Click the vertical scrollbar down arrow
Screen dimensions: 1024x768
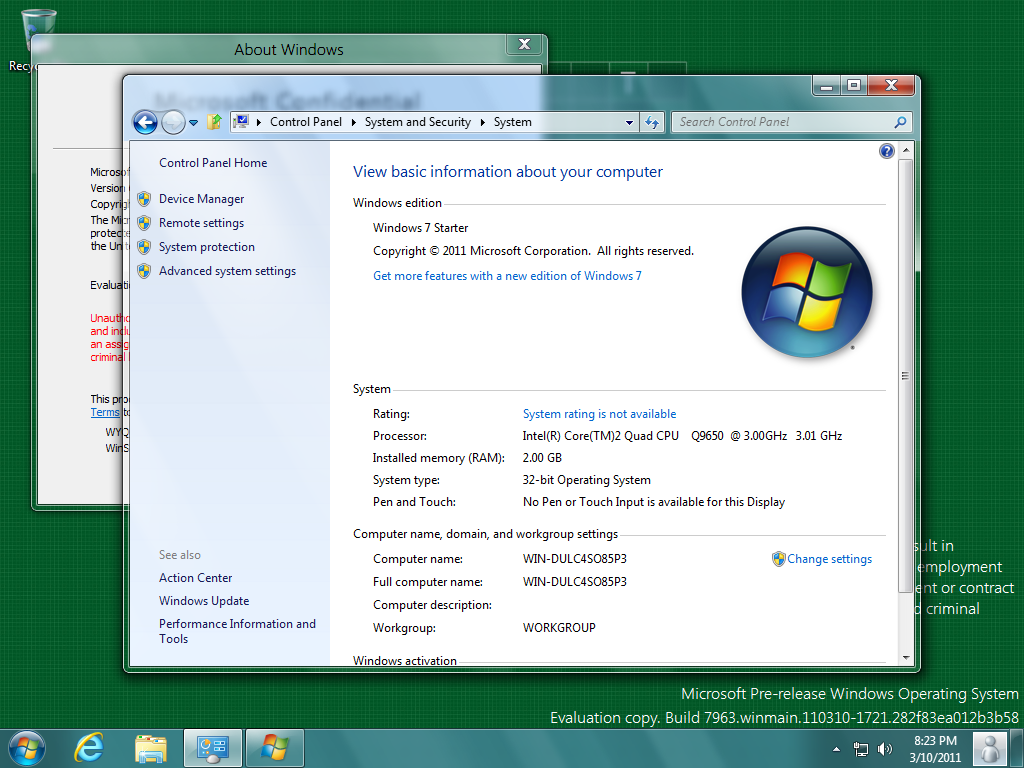coord(906,657)
